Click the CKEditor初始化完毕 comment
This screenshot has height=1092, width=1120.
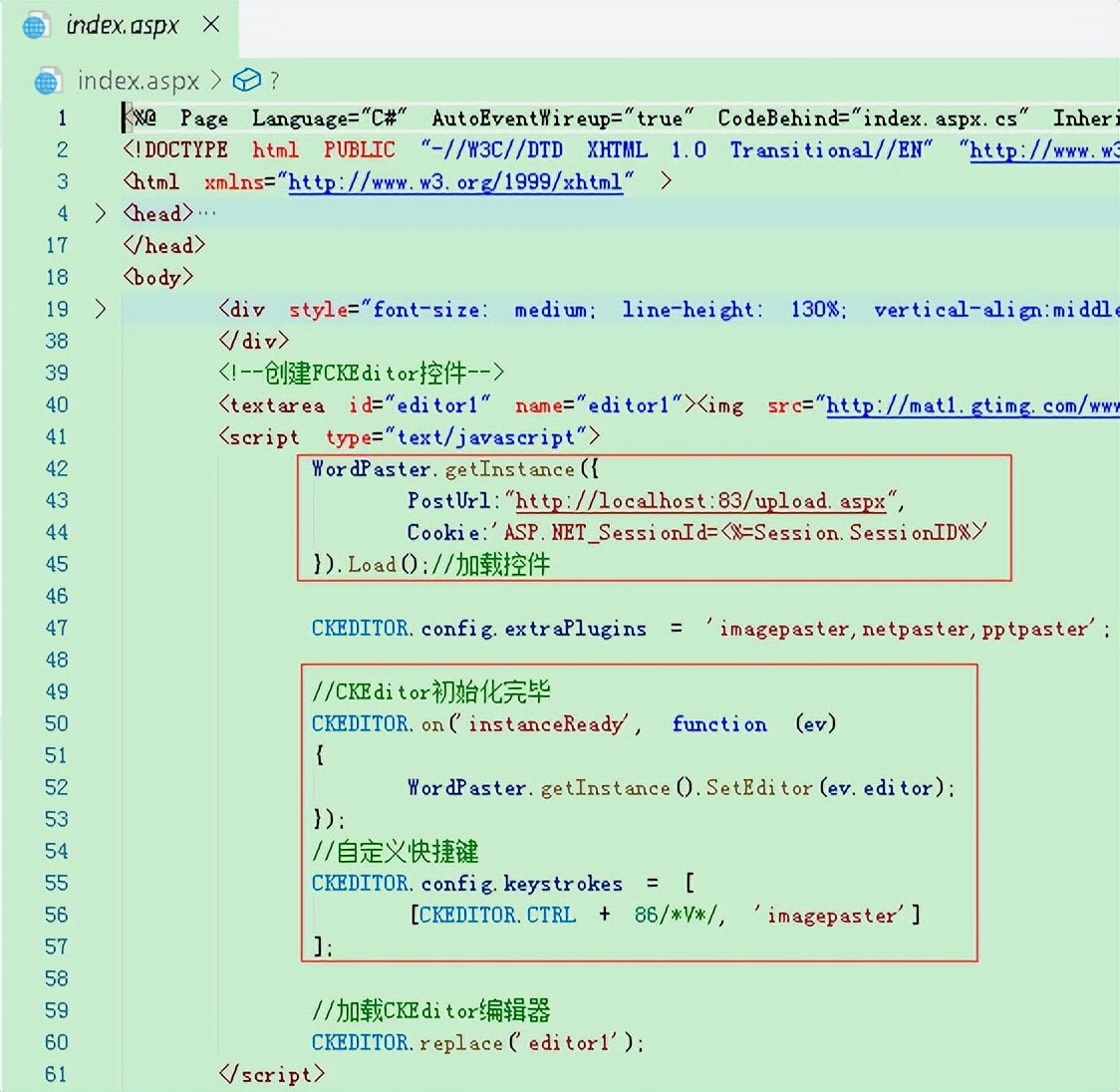click(x=431, y=691)
